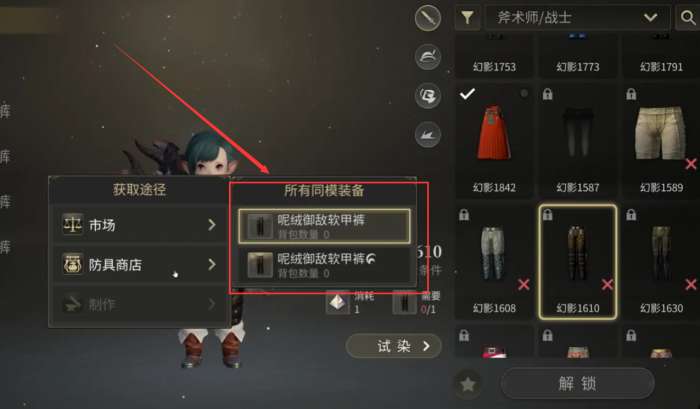Viewport: 700px width, 409px height.
Task: Select the glove category icon
Action: tap(428, 96)
